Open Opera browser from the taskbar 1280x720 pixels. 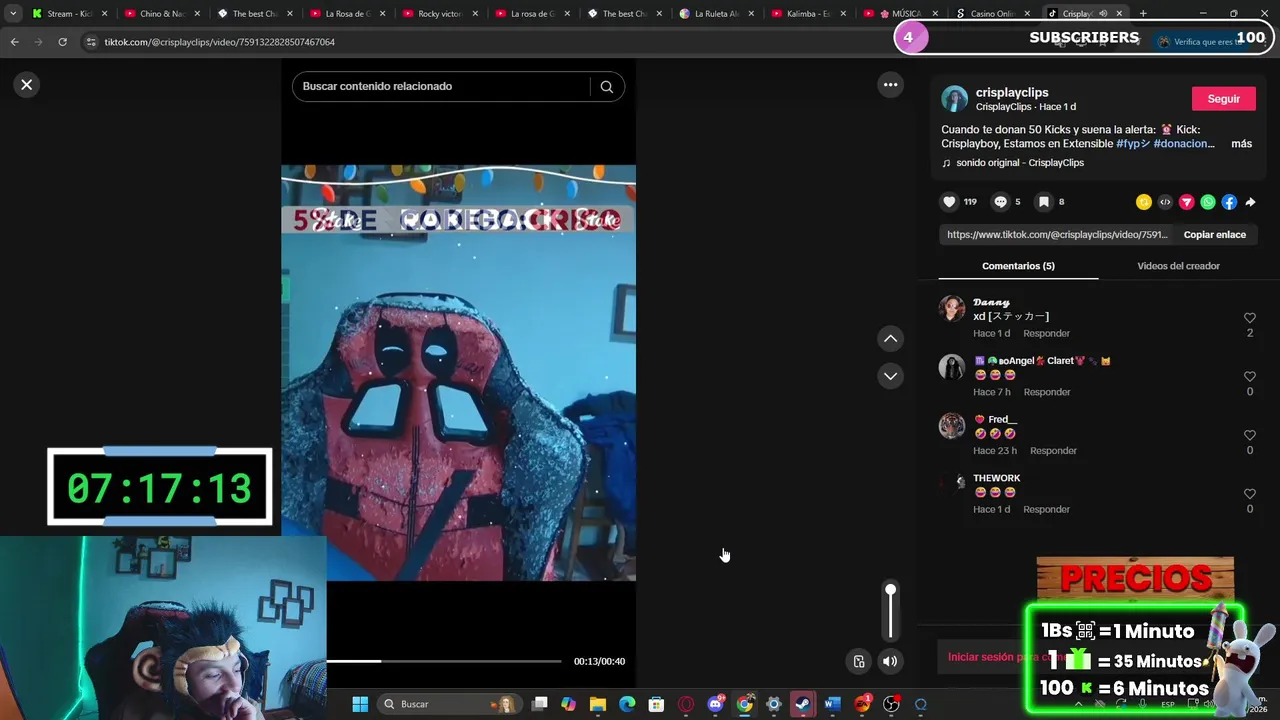click(x=686, y=704)
